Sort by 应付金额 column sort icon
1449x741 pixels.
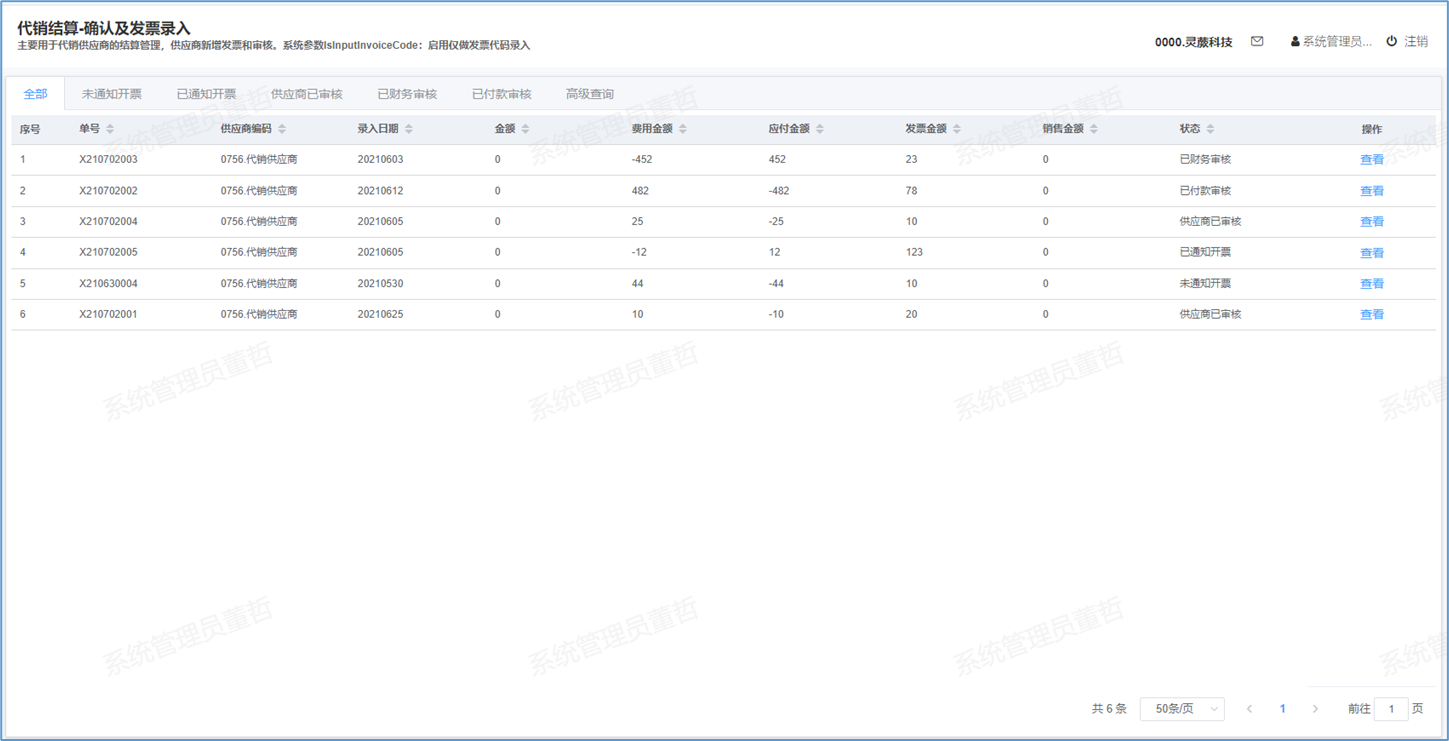point(820,129)
